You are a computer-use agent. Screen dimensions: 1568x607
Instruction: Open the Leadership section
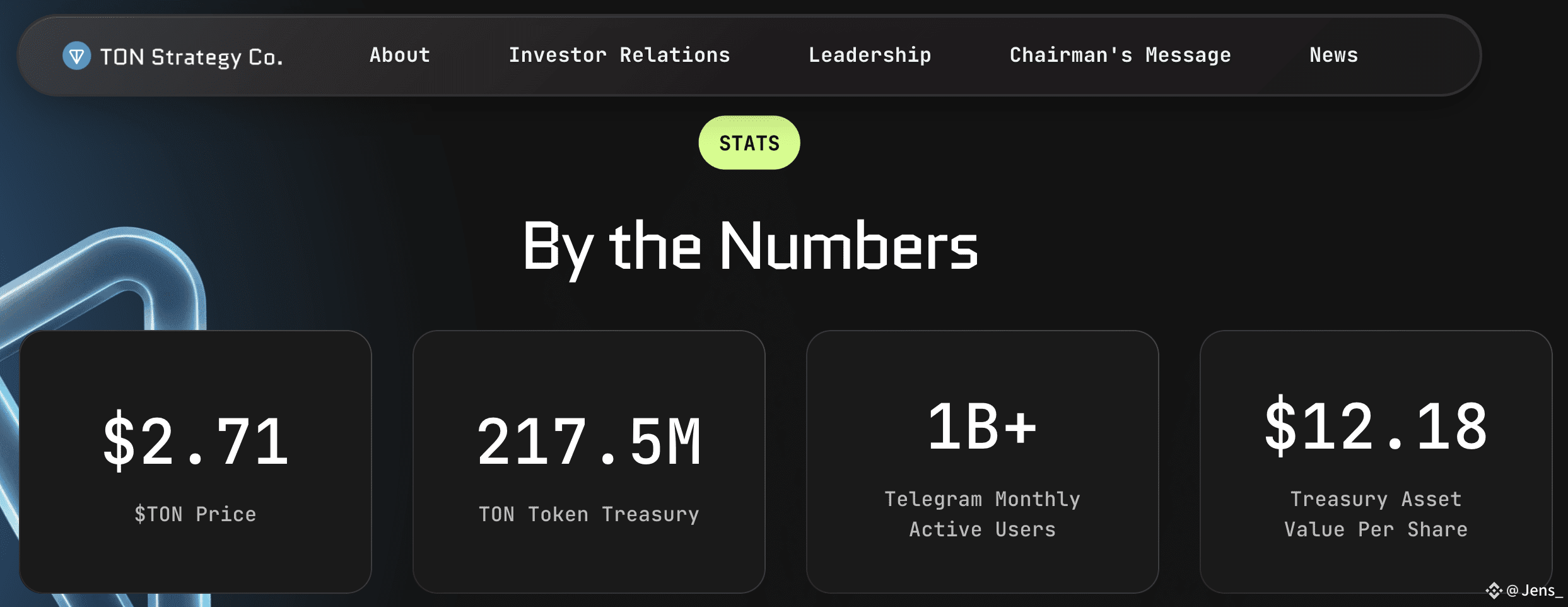tap(870, 56)
